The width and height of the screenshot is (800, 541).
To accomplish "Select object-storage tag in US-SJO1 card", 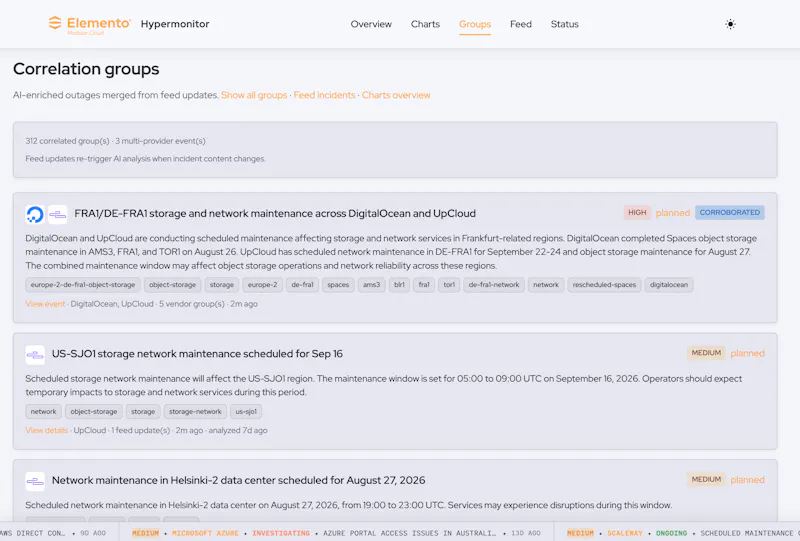I will (x=94, y=411).
